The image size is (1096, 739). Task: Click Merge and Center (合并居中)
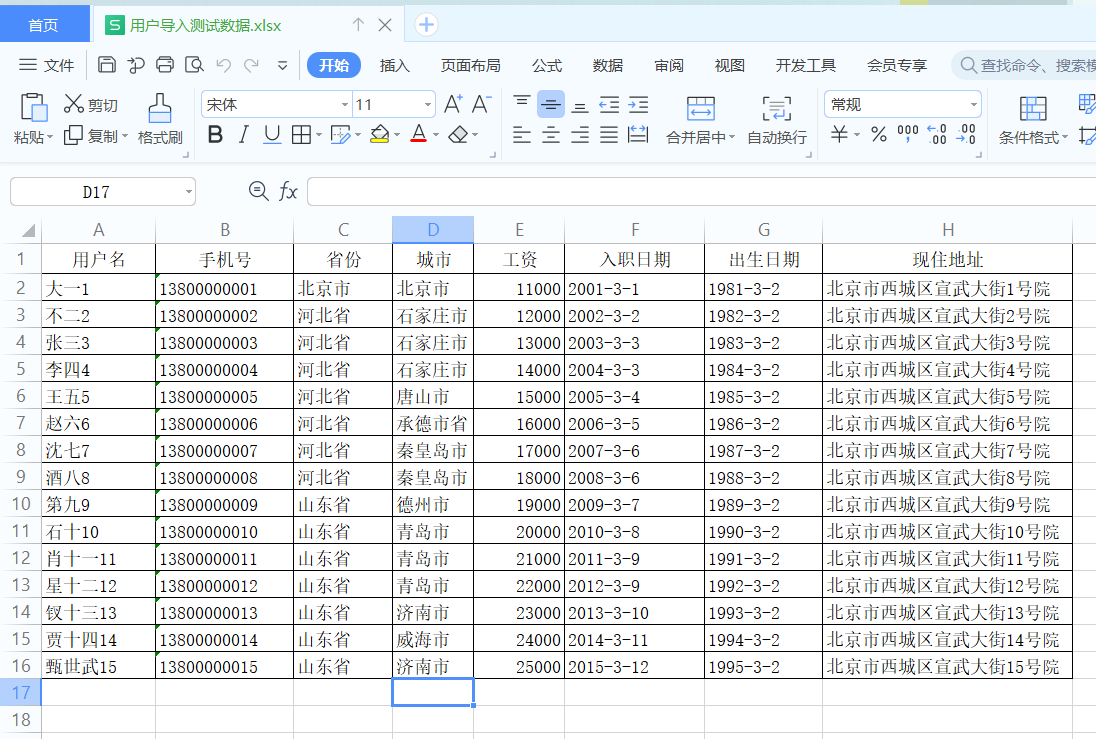tap(700, 120)
